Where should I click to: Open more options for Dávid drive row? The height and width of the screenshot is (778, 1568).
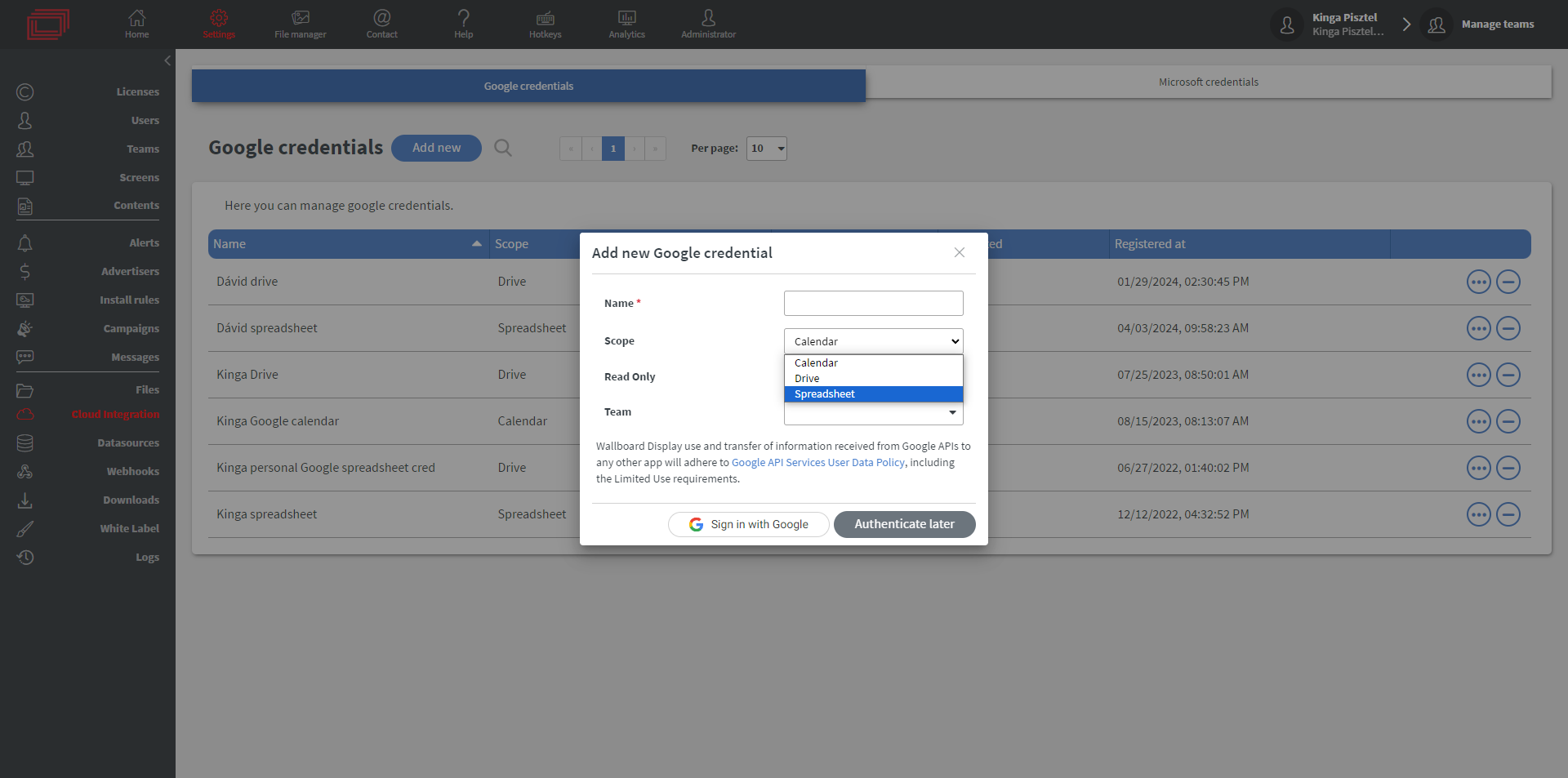click(x=1479, y=282)
